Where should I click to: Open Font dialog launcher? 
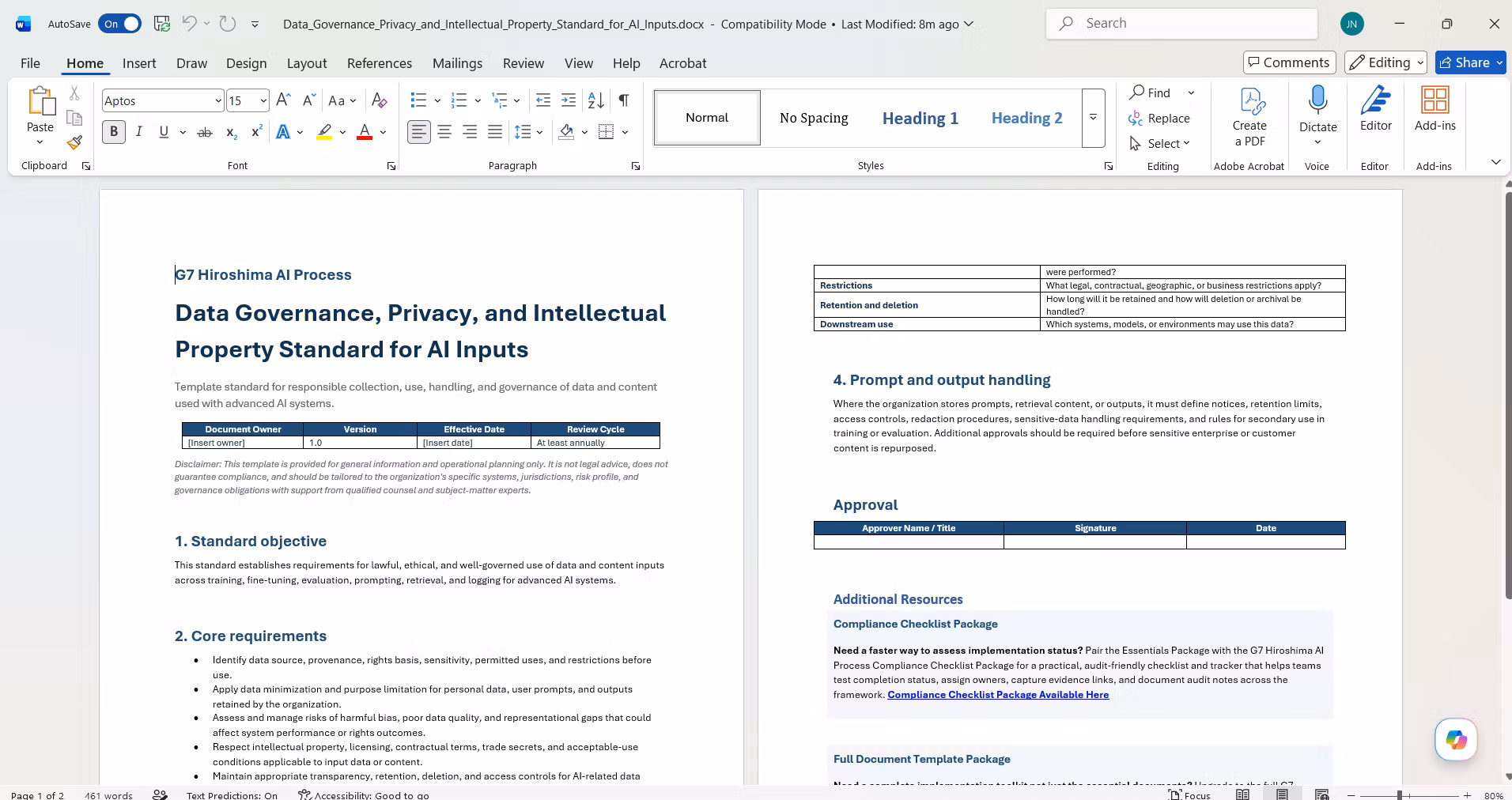click(x=391, y=166)
